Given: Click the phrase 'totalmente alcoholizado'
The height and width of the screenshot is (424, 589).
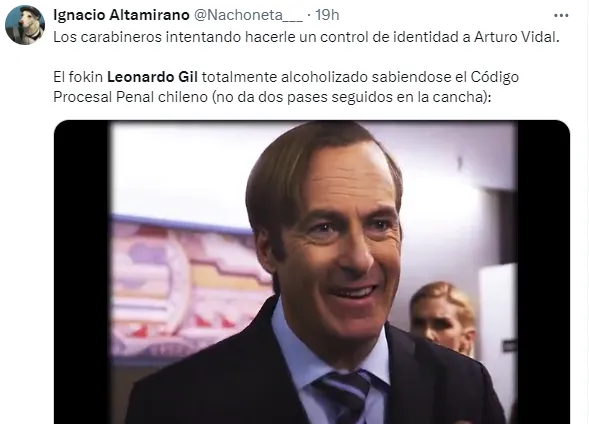Looking at the screenshot, I should point(285,77).
